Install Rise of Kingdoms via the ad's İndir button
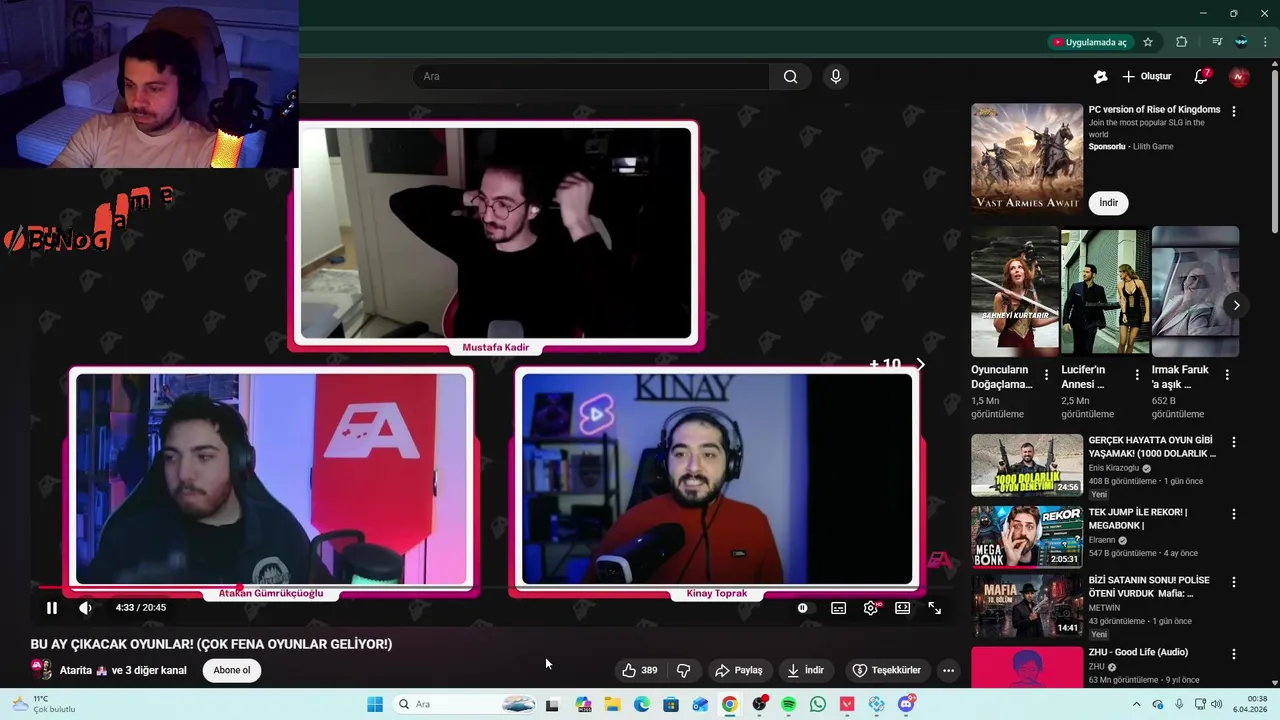 coord(1108,202)
